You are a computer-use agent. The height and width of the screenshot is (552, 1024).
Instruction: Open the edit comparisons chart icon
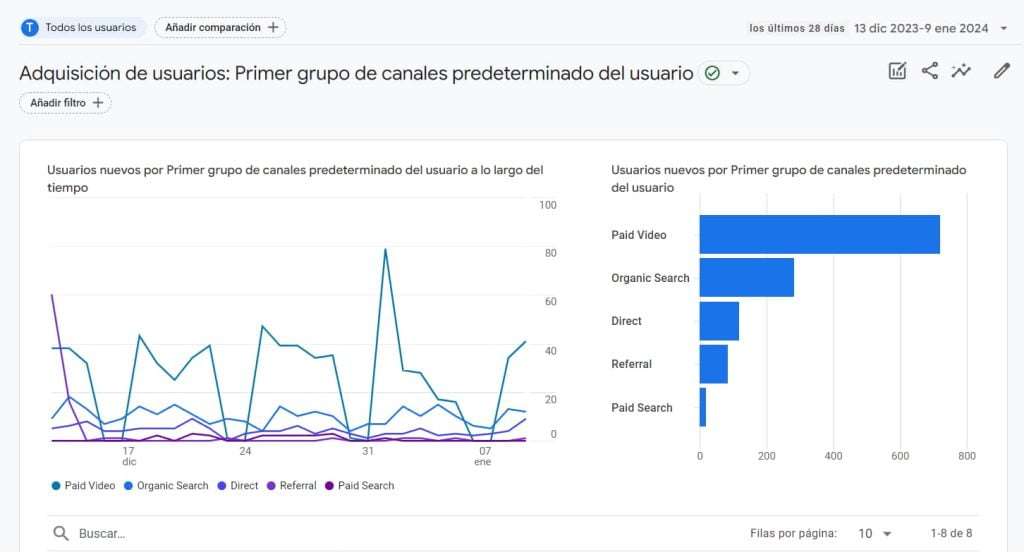pos(897,71)
